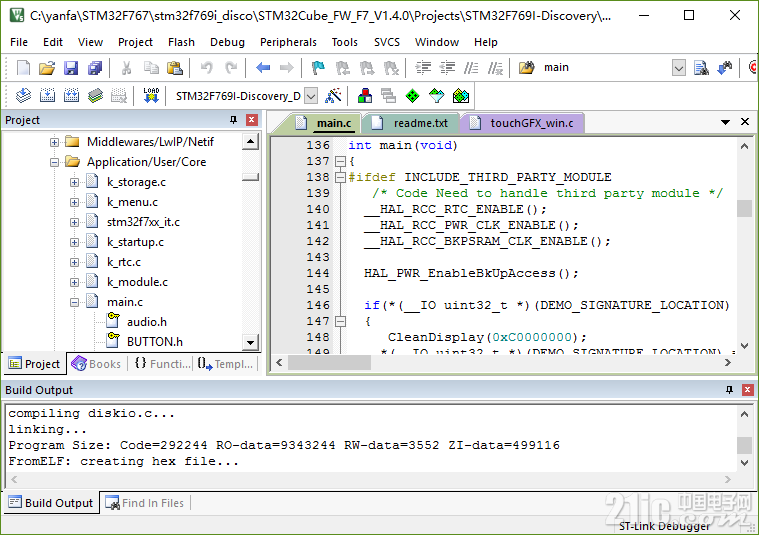Translate the current file
The height and width of the screenshot is (535, 759).
(23, 96)
